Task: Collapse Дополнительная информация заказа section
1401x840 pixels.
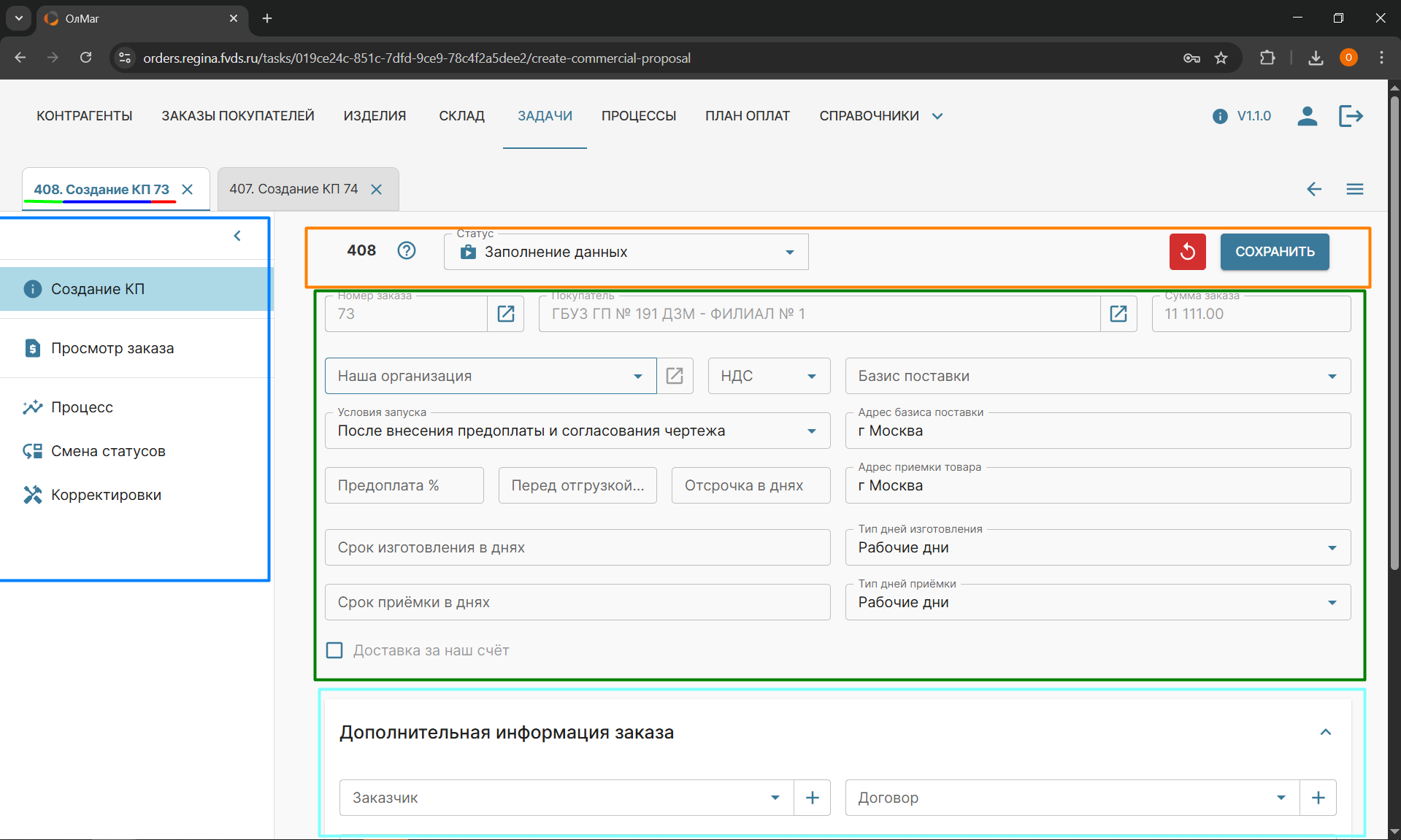Action: [x=1325, y=732]
